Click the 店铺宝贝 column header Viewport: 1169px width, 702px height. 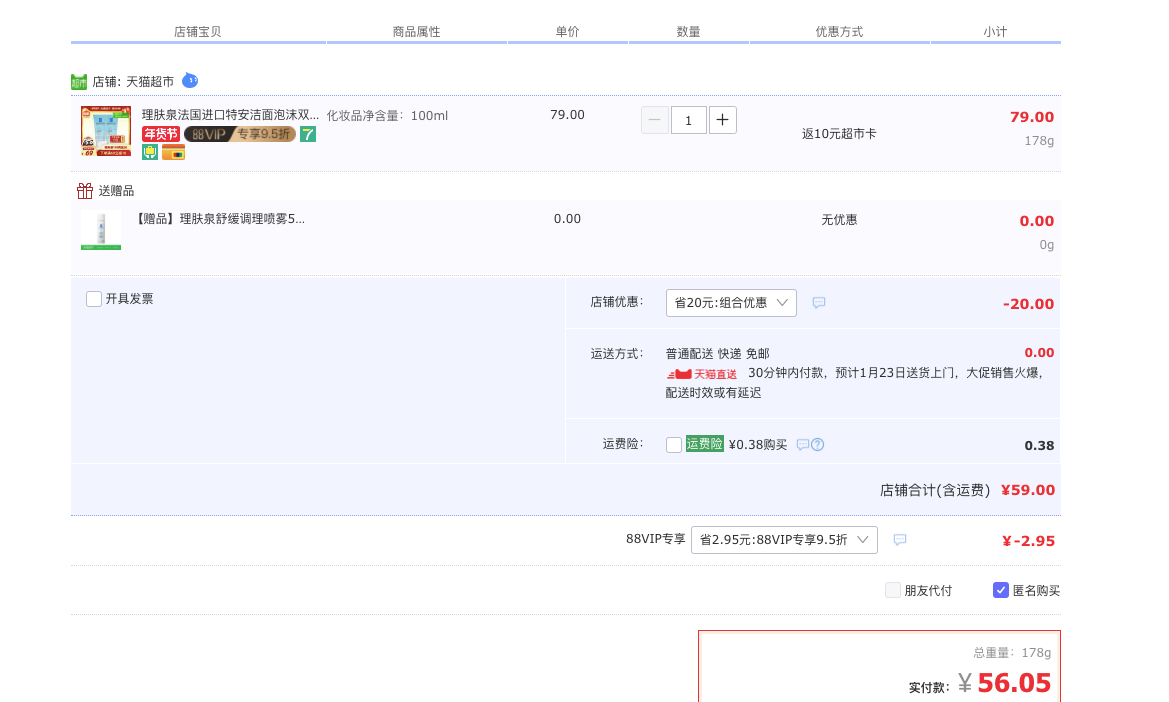tap(198, 31)
